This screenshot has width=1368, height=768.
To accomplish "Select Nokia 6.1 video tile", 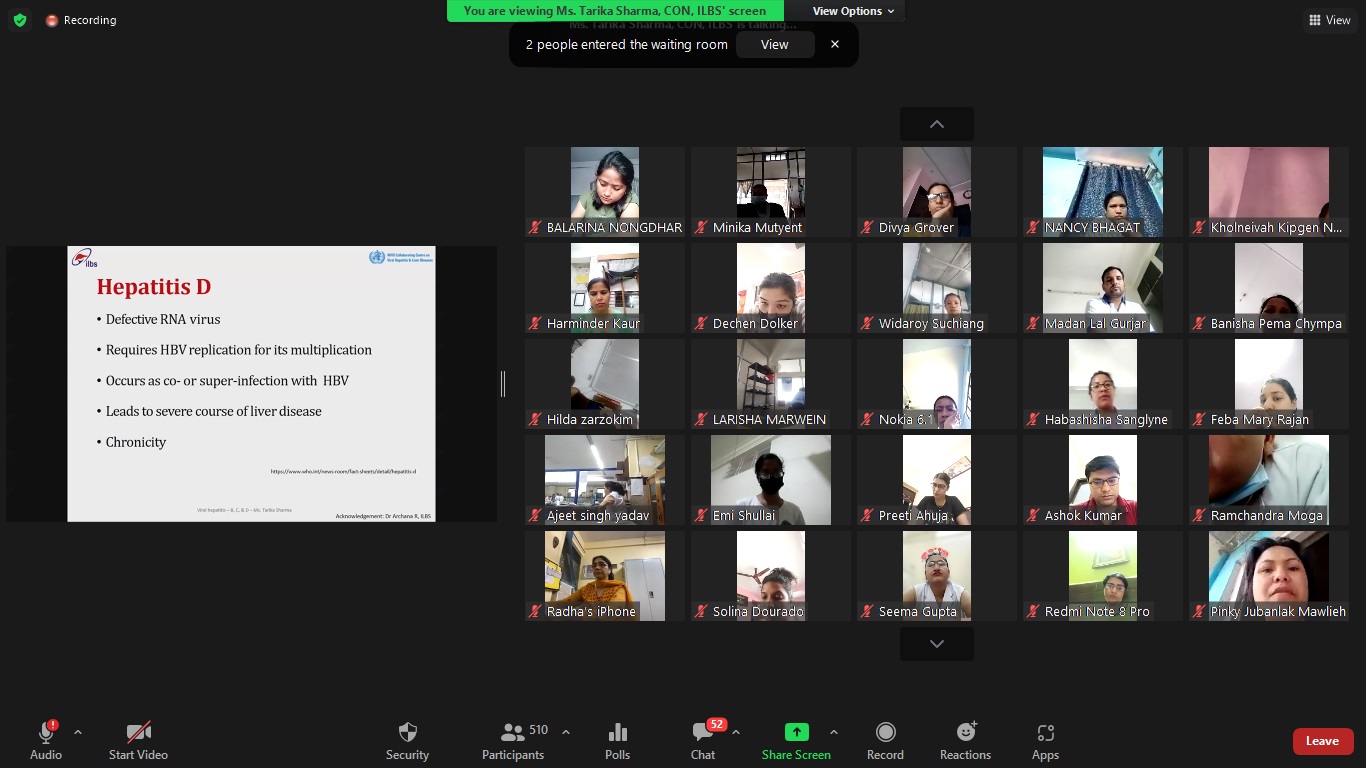I will (937, 384).
